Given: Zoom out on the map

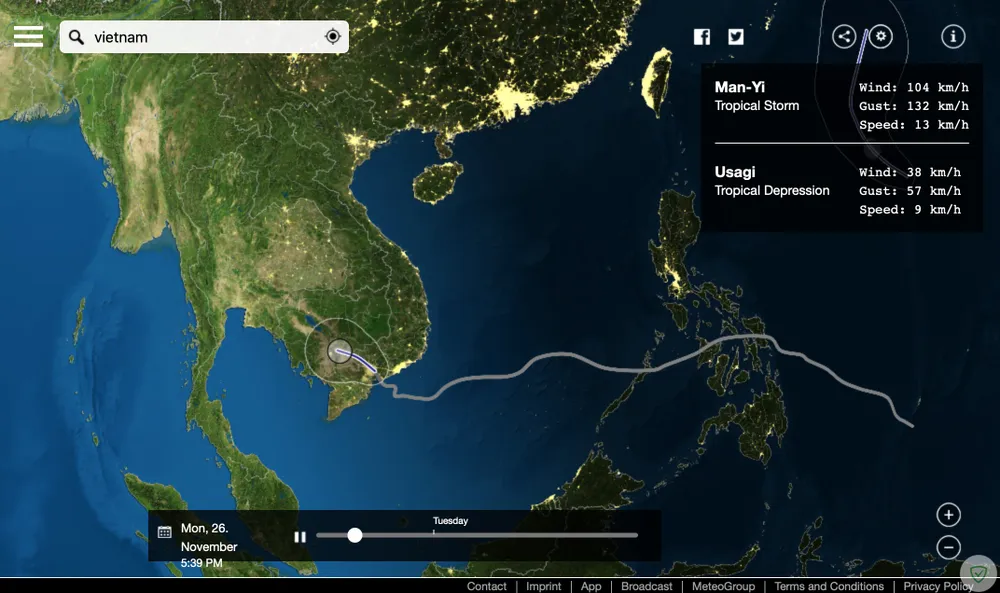Looking at the screenshot, I should coord(948,547).
